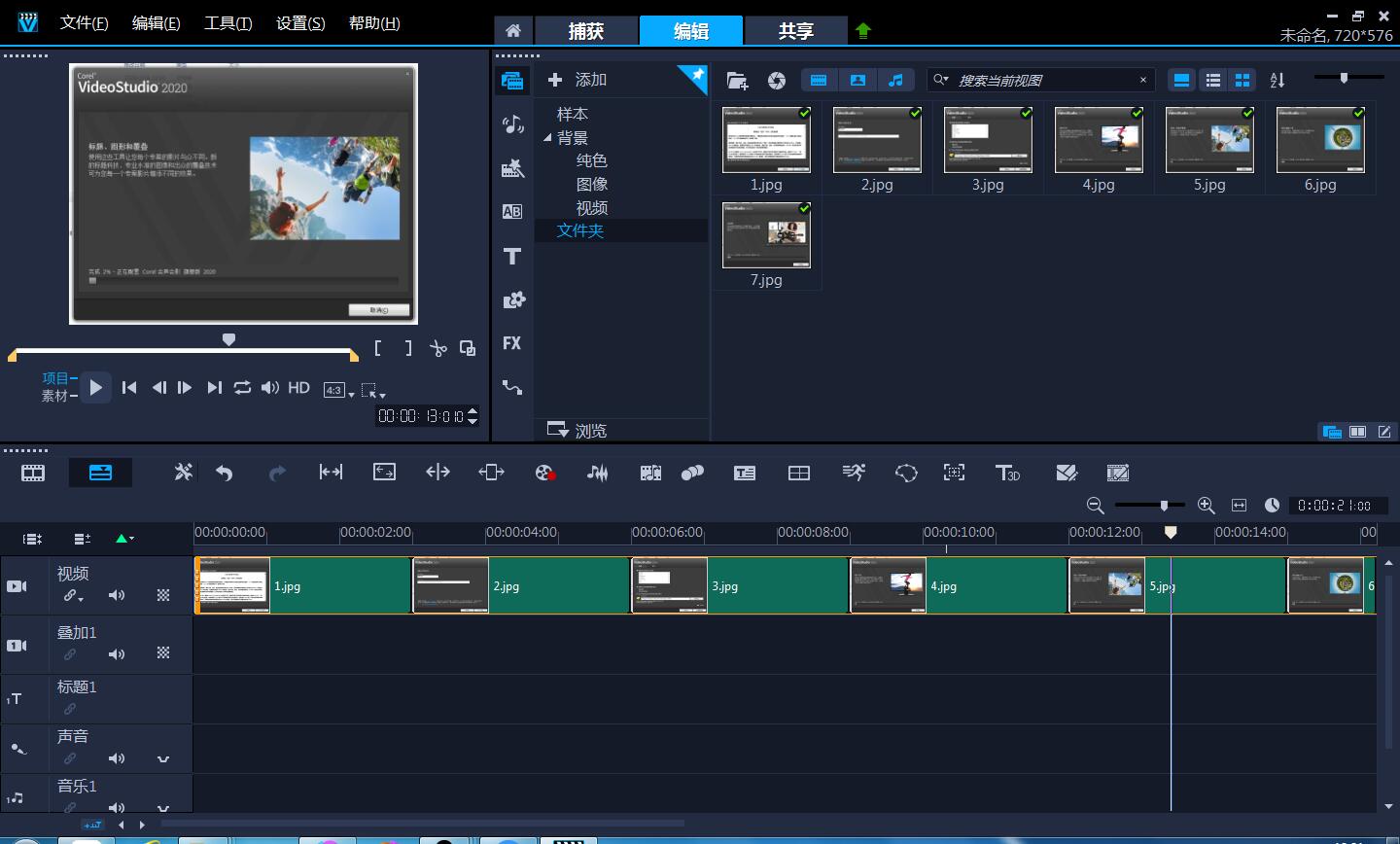Toggle show photos in library
This screenshot has width=1400, height=844.
point(857,81)
